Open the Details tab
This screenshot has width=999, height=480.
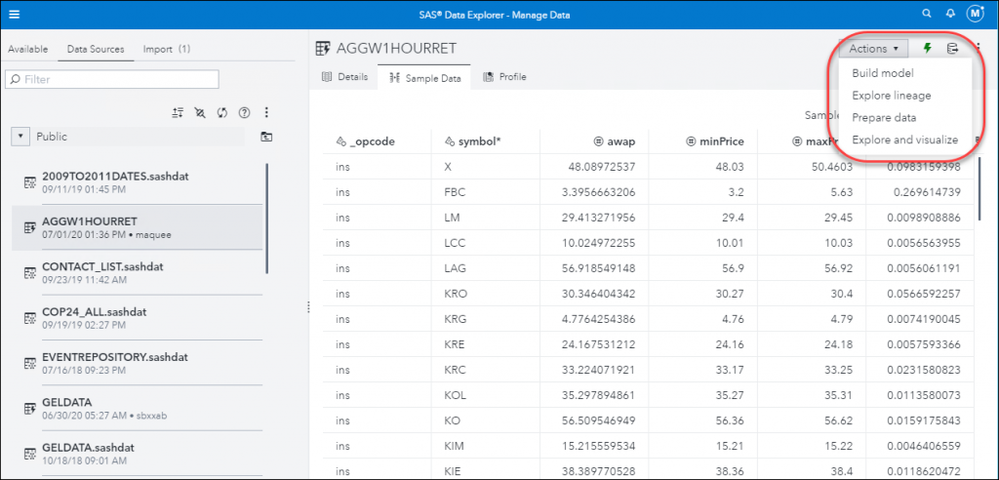(x=345, y=77)
